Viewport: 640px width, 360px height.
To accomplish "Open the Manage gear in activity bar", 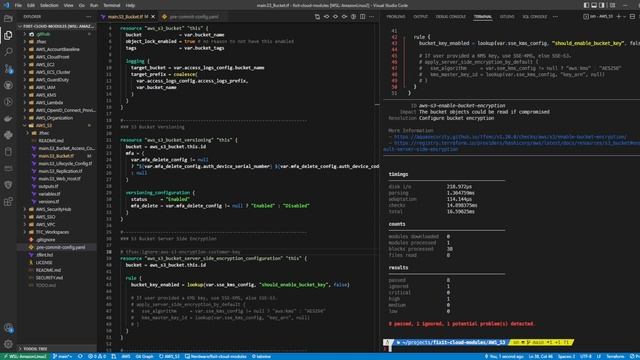I will [8, 344].
